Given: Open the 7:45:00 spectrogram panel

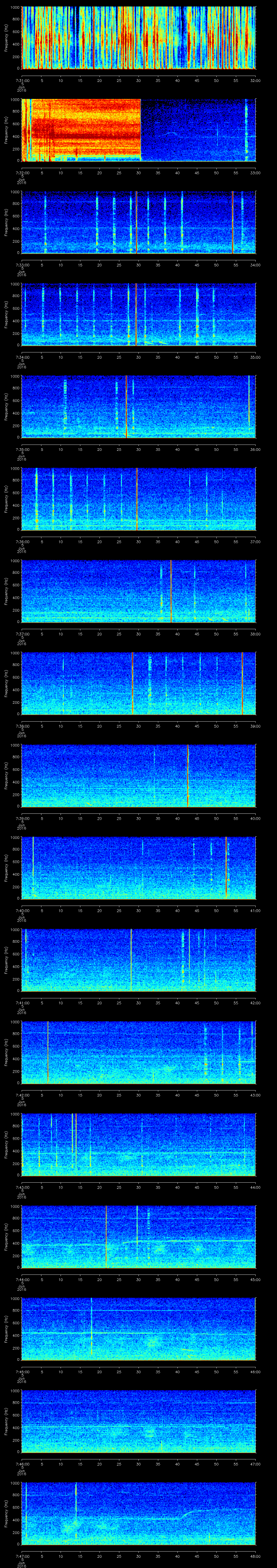Looking at the screenshot, I should click(x=139, y=1328).
